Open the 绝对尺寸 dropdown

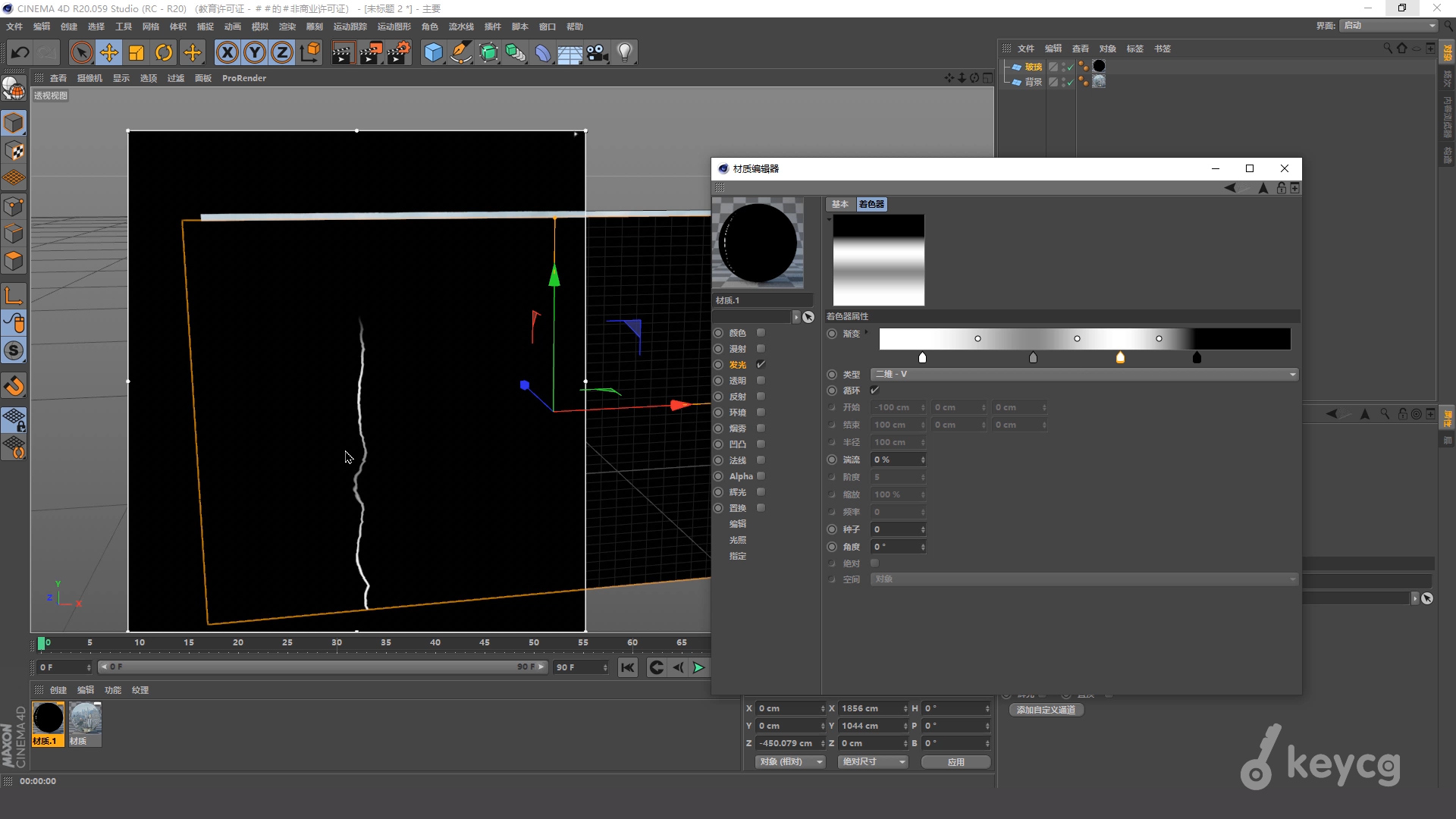click(873, 761)
